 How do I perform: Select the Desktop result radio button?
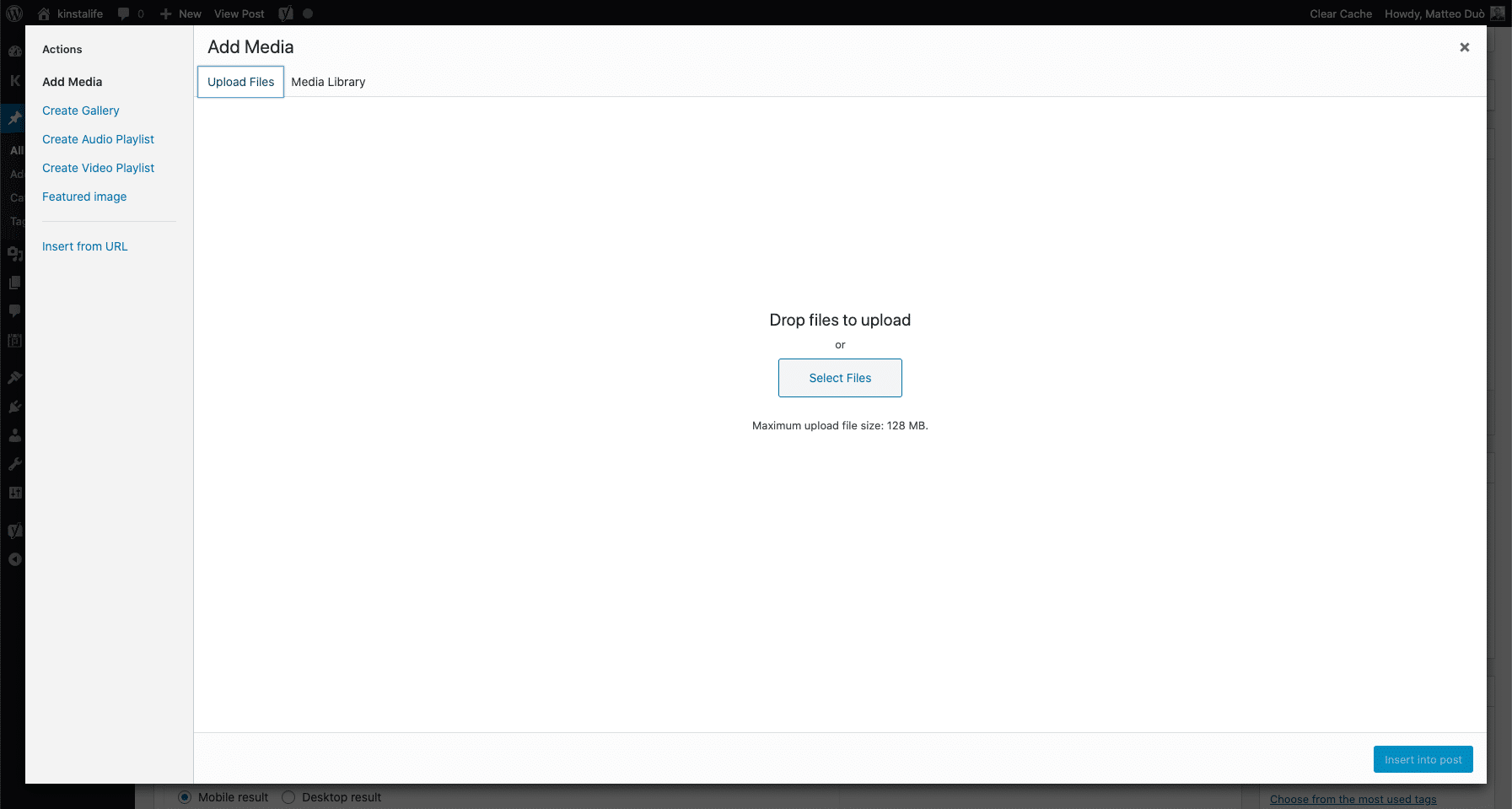coord(288,796)
